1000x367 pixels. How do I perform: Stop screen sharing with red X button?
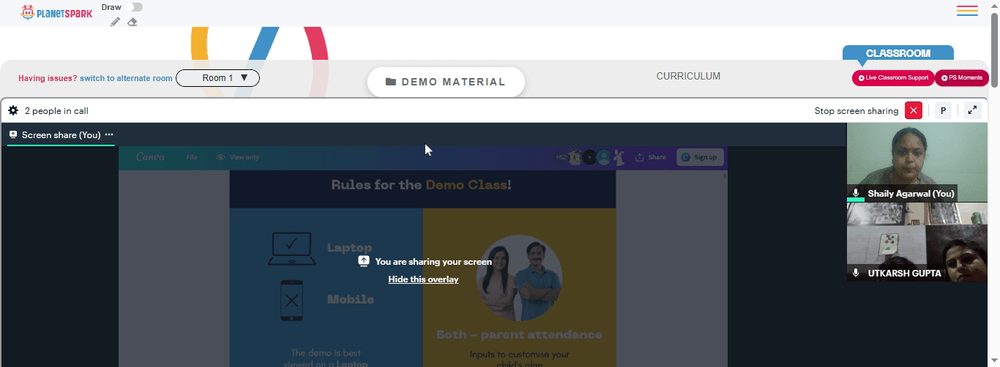[x=914, y=110]
